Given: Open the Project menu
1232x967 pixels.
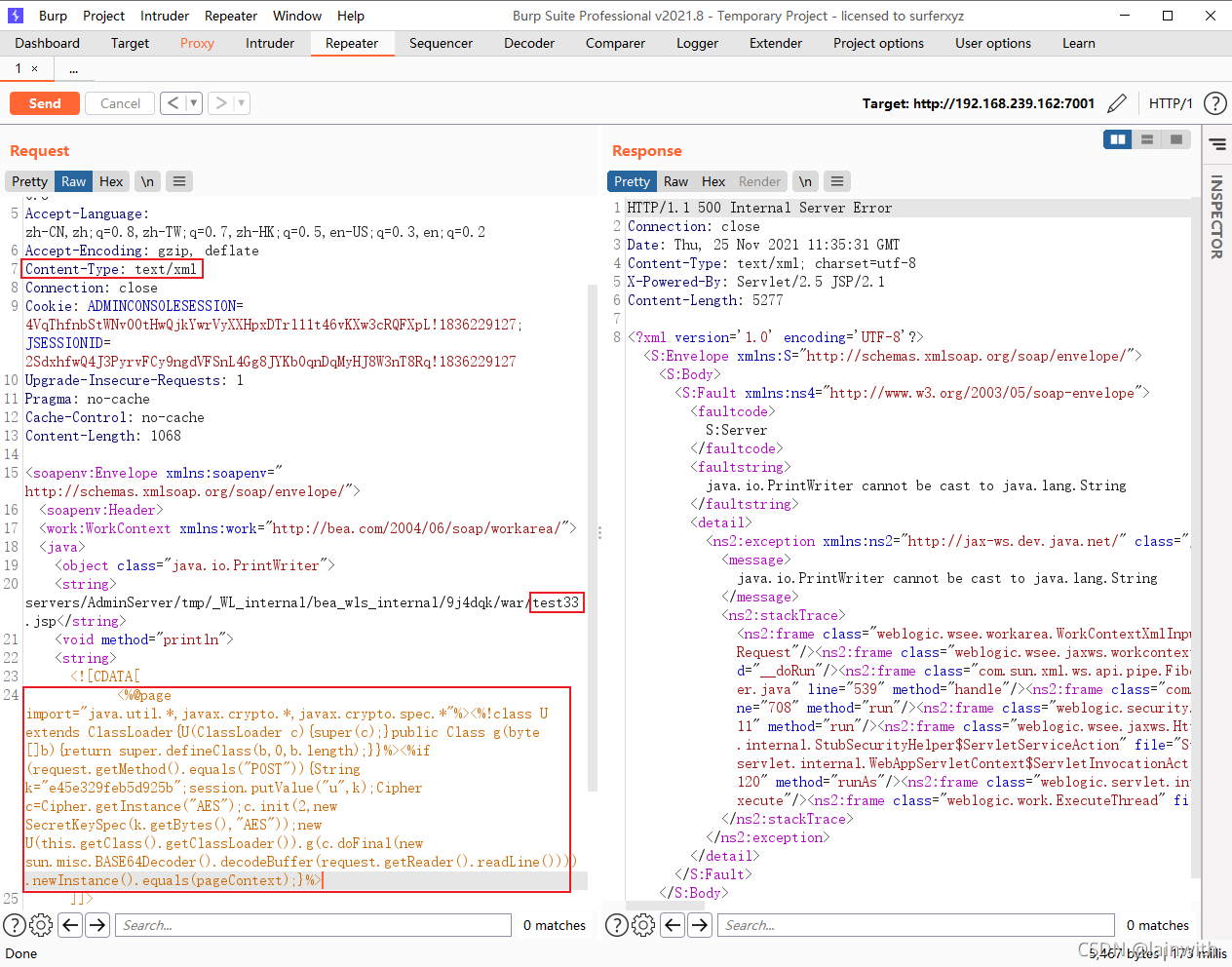Looking at the screenshot, I should click(x=103, y=16).
